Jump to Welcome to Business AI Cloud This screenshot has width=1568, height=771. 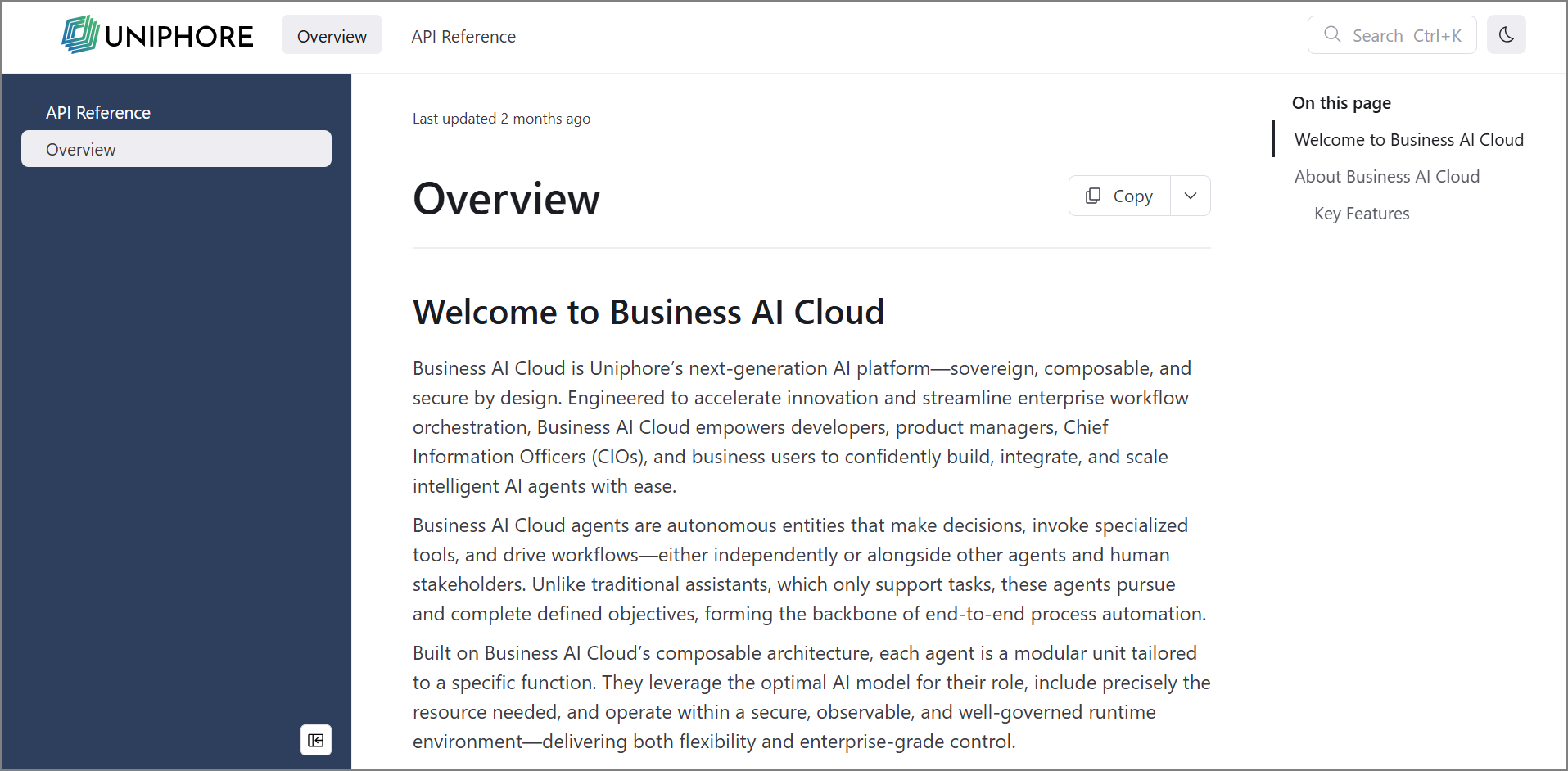point(1408,139)
